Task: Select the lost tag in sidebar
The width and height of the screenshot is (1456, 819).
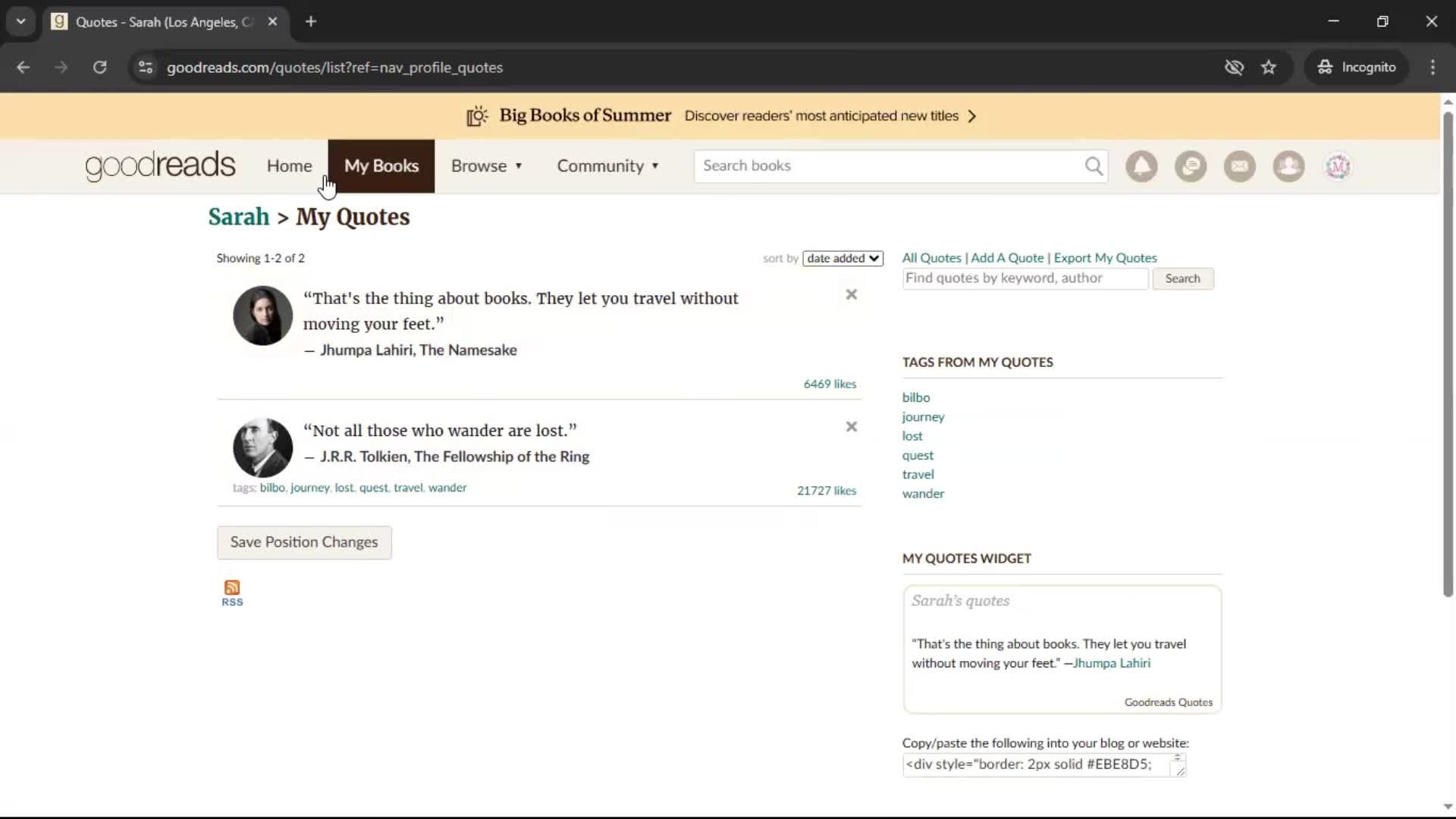Action: click(x=912, y=436)
